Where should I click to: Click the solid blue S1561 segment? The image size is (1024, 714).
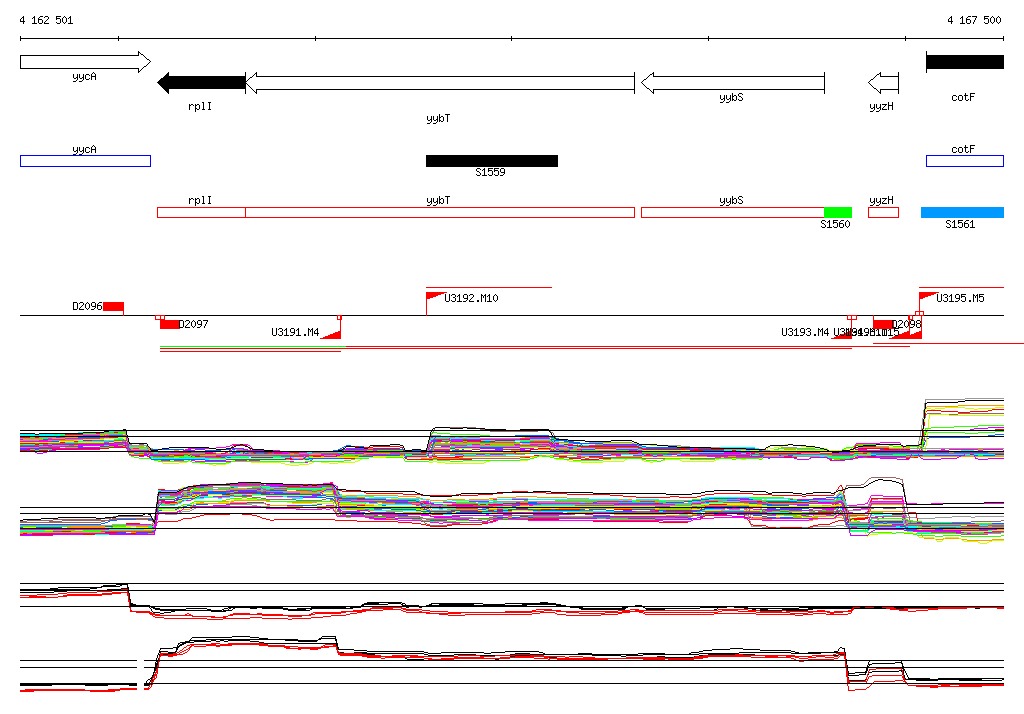tap(962, 212)
